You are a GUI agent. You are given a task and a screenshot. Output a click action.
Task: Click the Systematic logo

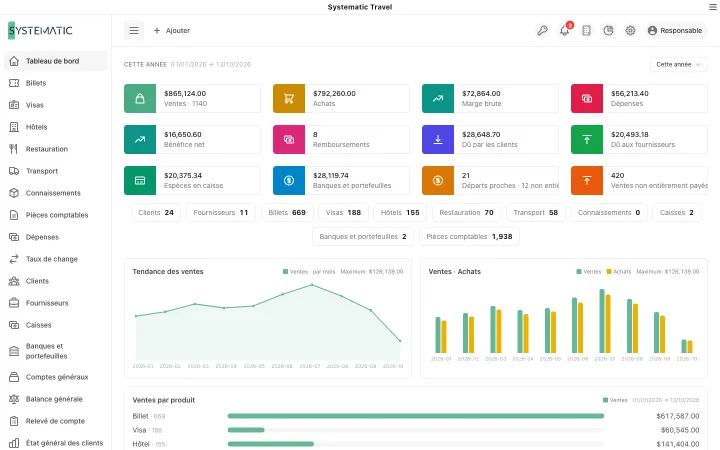(40, 30)
